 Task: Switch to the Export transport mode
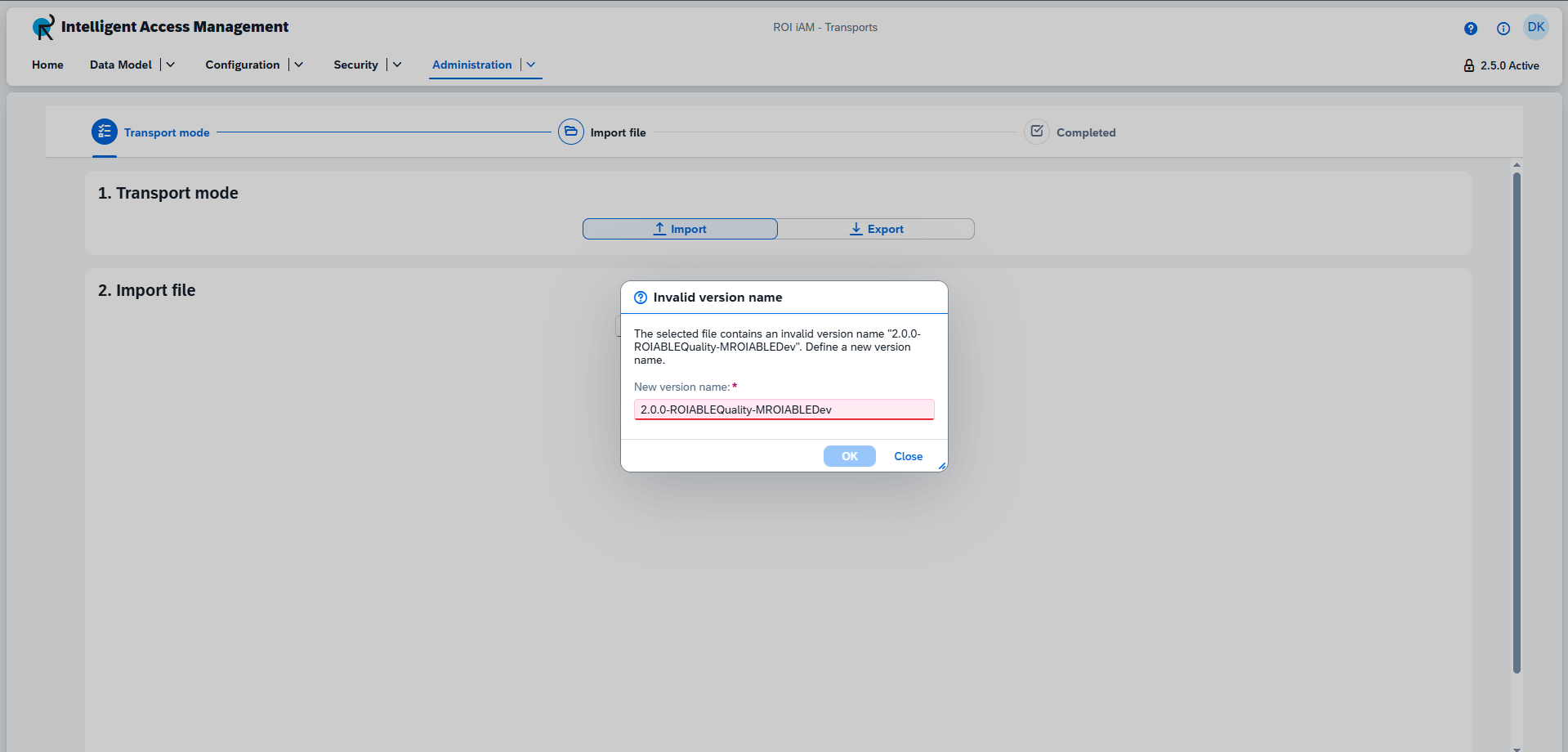tap(877, 229)
